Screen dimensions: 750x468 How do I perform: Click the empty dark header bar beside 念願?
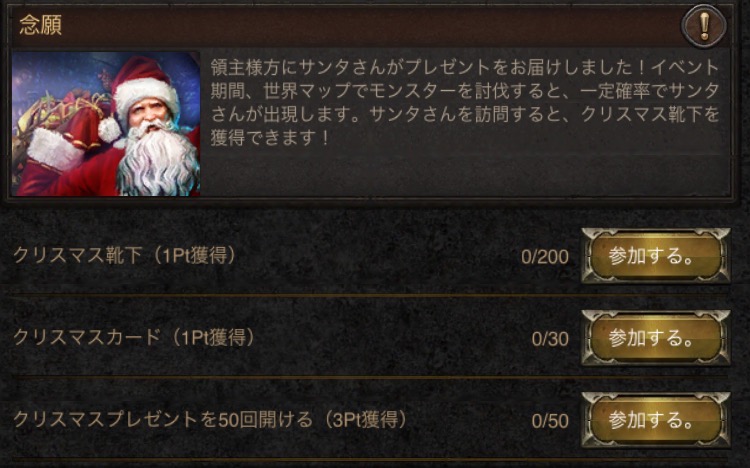(371, 26)
